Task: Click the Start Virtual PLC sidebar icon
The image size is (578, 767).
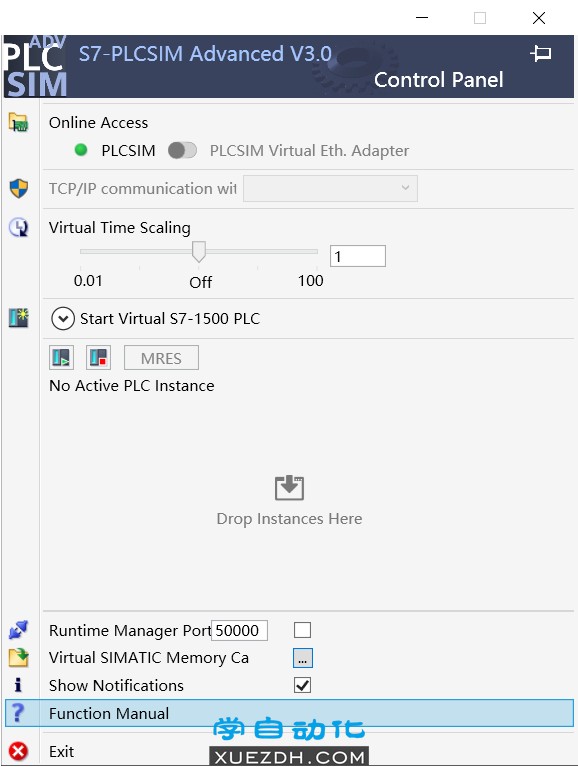Action: pos(19,318)
